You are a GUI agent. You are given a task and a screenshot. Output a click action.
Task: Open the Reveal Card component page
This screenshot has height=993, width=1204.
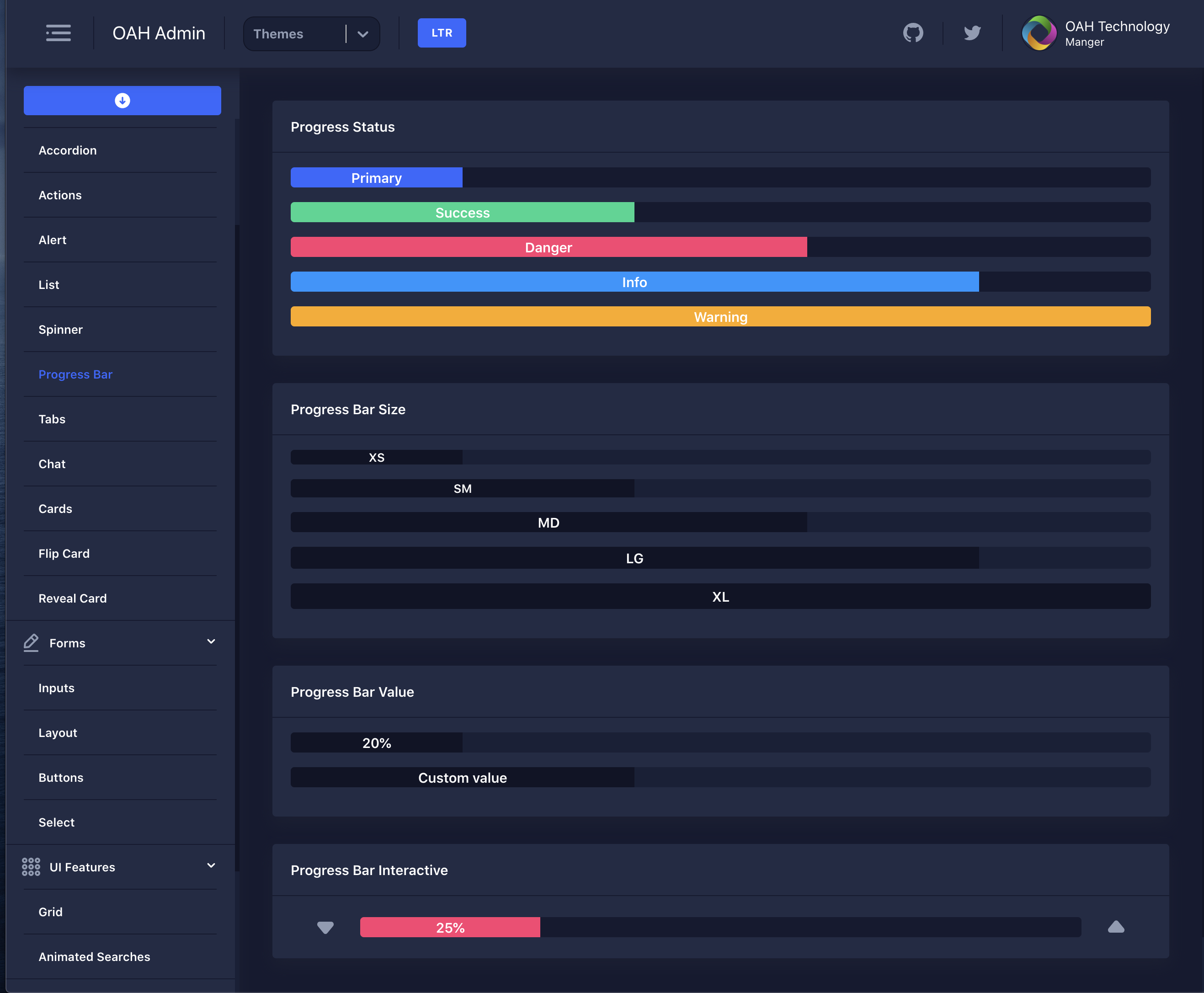[x=73, y=598]
